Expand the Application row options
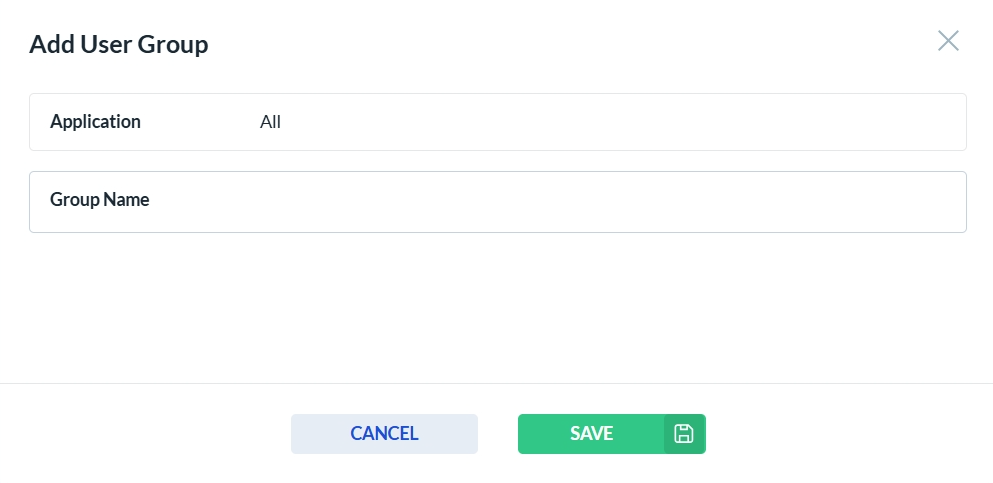 click(x=600, y=122)
